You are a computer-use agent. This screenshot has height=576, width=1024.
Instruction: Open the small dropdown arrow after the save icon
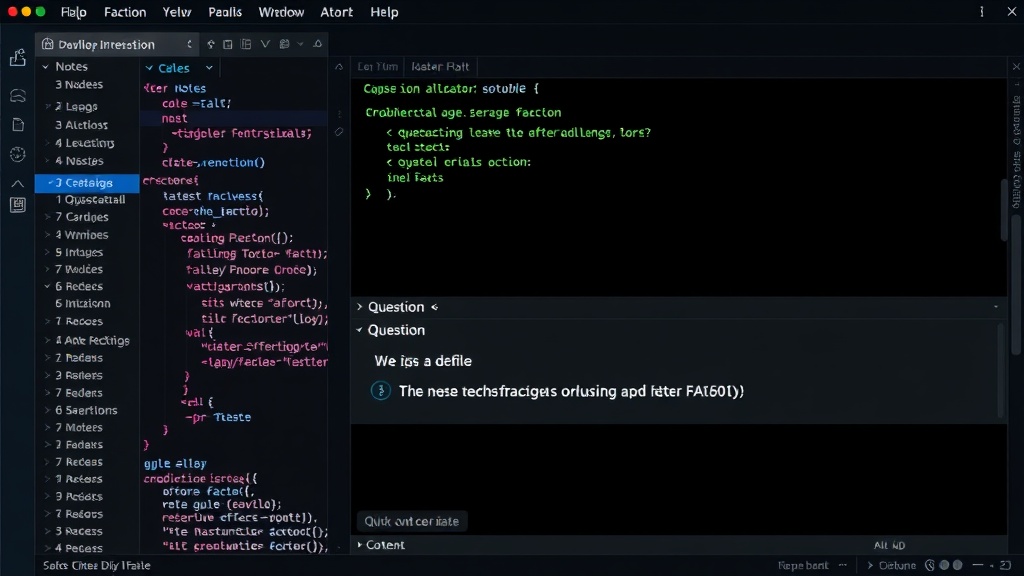300,44
